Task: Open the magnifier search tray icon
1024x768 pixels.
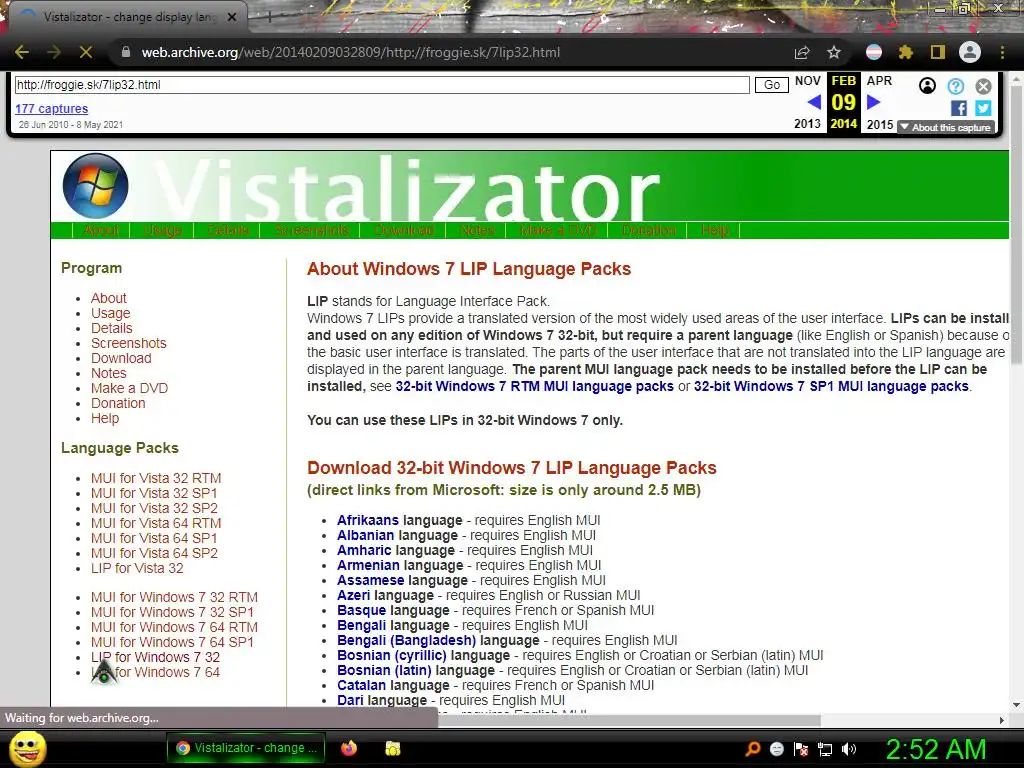Action: (x=752, y=749)
